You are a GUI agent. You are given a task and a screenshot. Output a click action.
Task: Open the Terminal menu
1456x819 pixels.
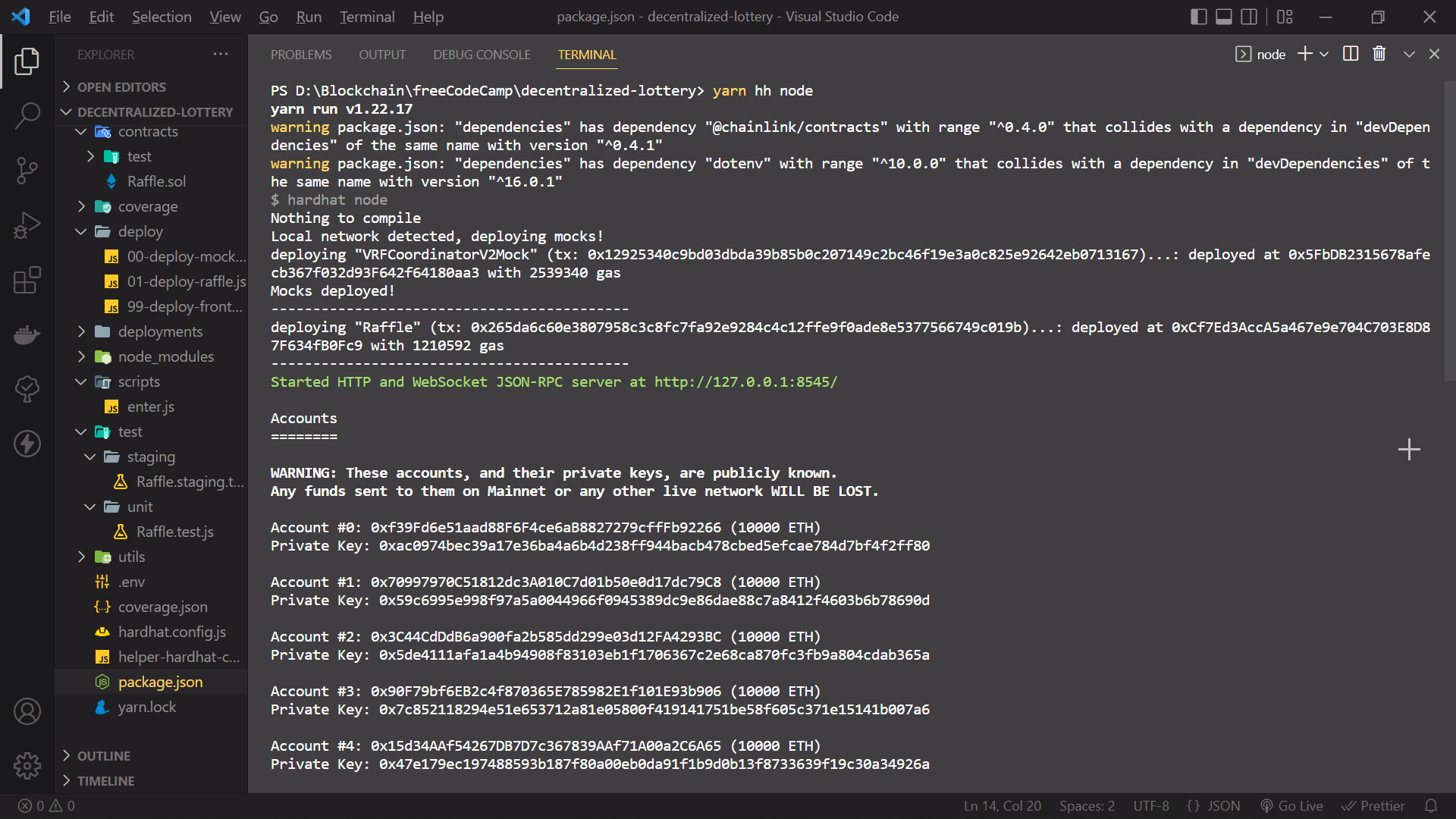[367, 17]
